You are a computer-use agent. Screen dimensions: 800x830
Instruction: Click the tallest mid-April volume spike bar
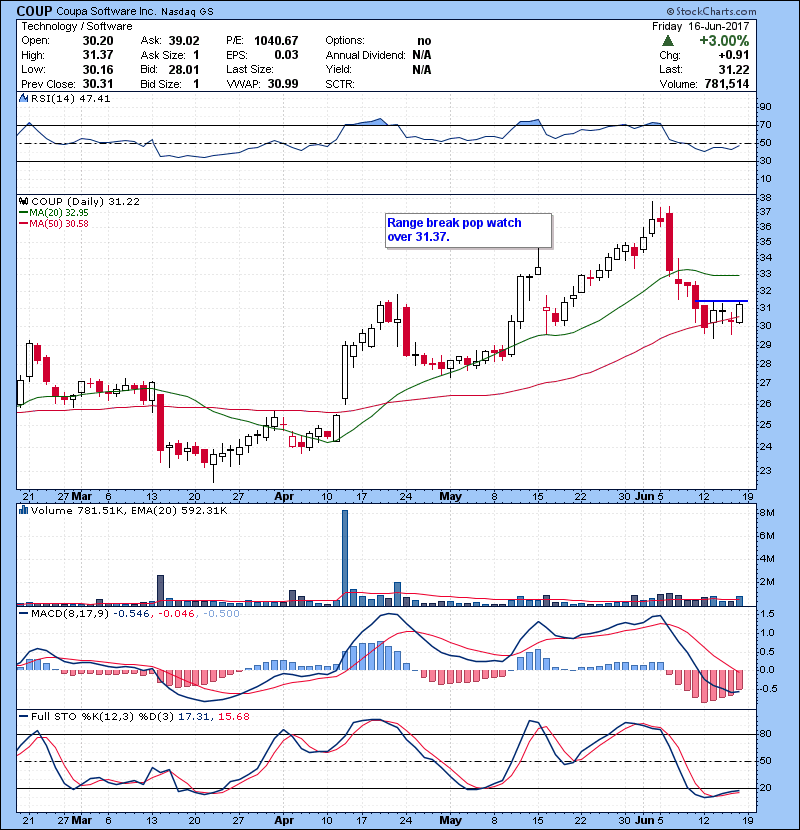pos(345,557)
